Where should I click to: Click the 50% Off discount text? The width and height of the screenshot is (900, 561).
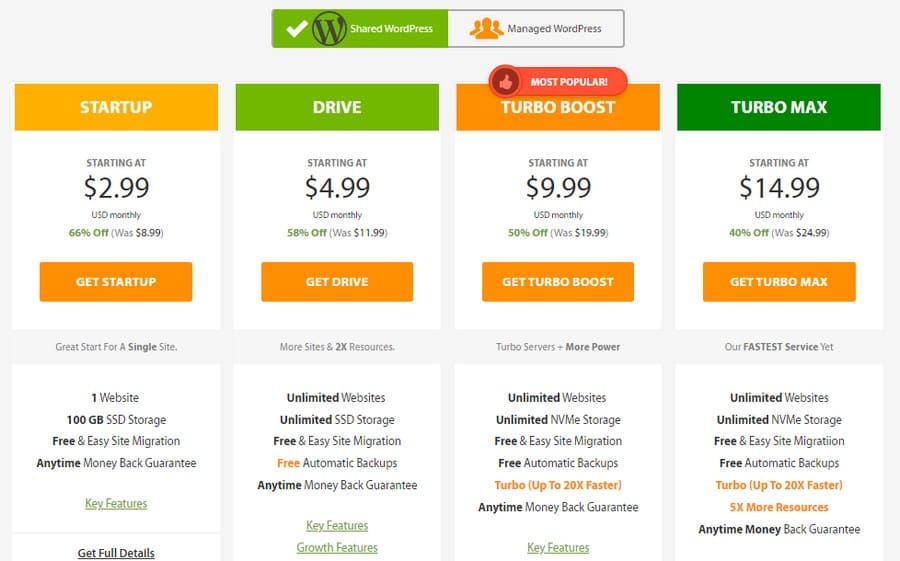[x=527, y=233]
